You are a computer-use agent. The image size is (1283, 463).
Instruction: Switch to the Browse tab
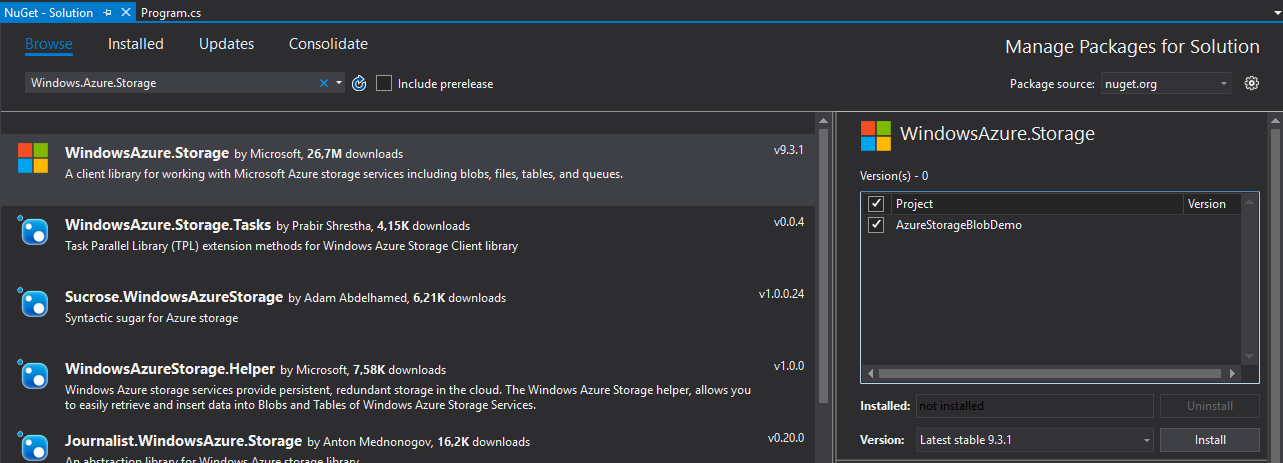[49, 44]
